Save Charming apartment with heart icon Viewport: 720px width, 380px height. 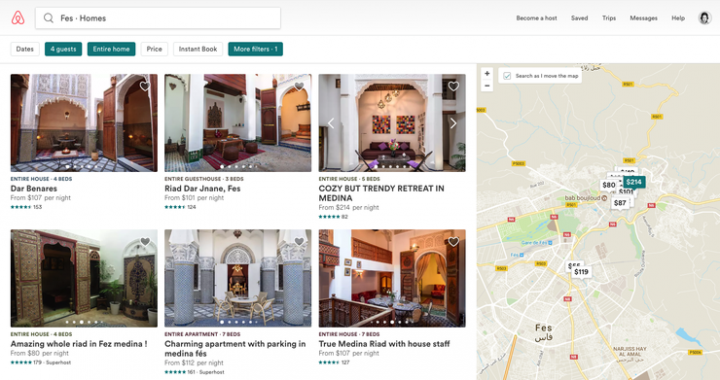pyautogui.click(x=299, y=241)
